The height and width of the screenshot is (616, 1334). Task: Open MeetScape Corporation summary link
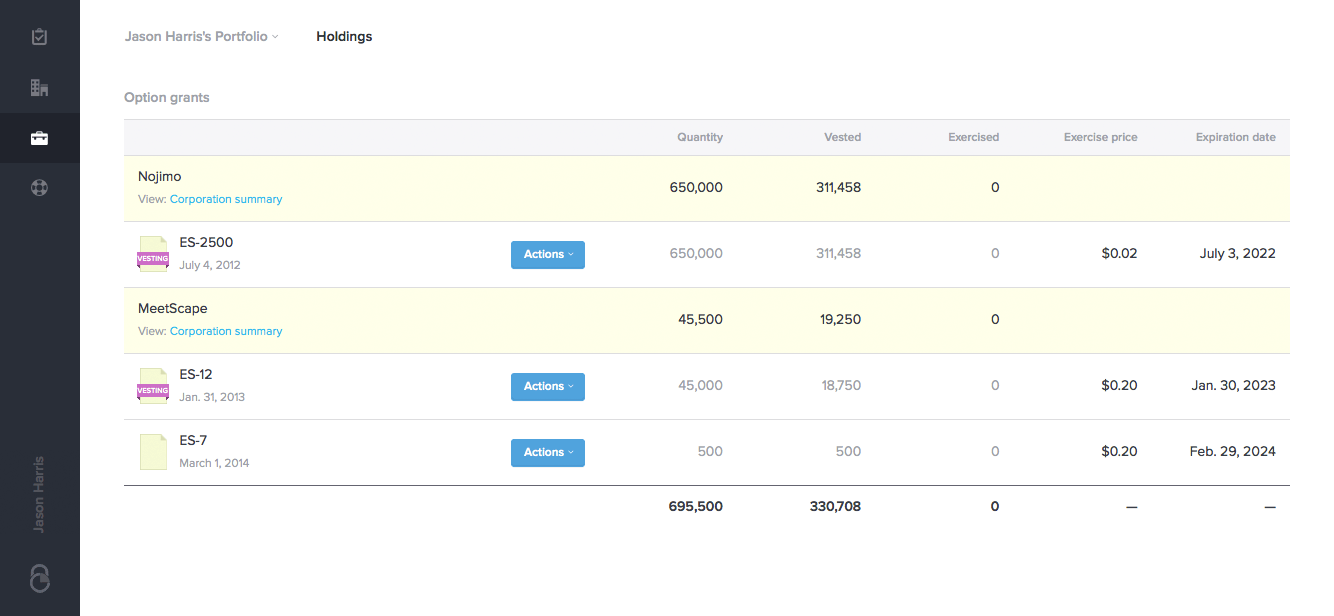tap(226, 332)
